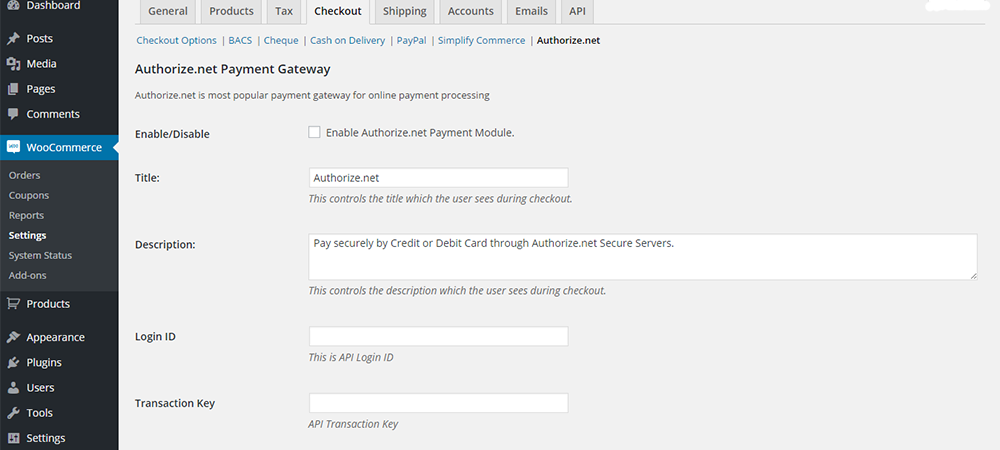
Task: Click the Comments speech bubble icon
Action: (x=14, y=114)
